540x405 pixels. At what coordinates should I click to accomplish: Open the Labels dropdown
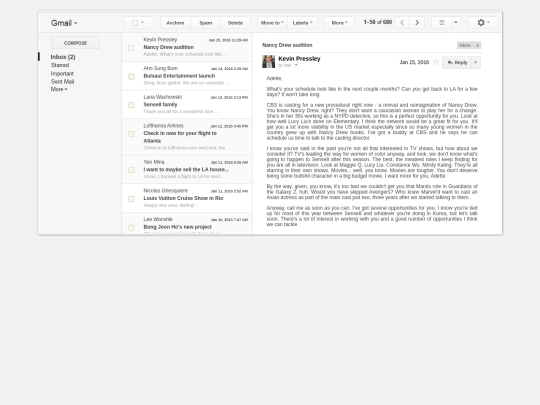coord(302,23)
